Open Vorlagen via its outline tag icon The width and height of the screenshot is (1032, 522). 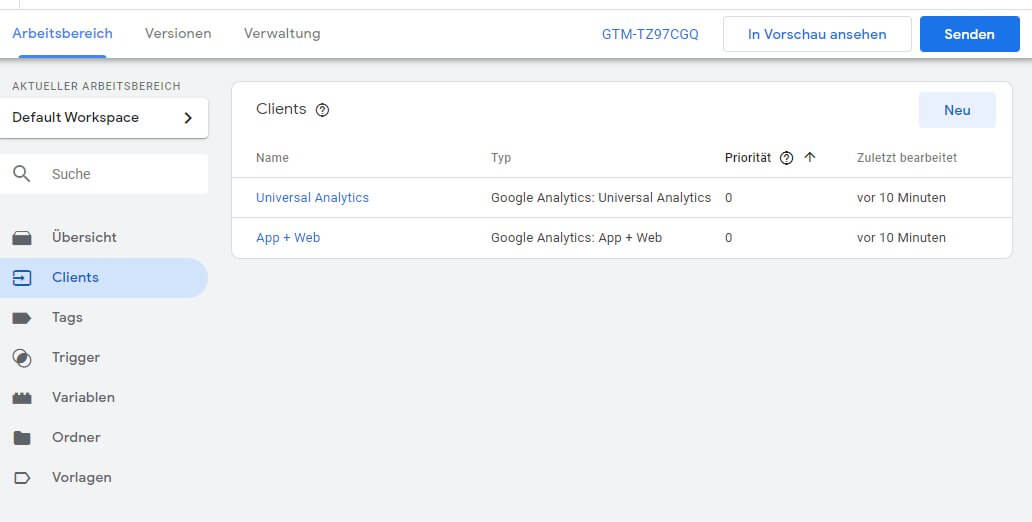22,478
